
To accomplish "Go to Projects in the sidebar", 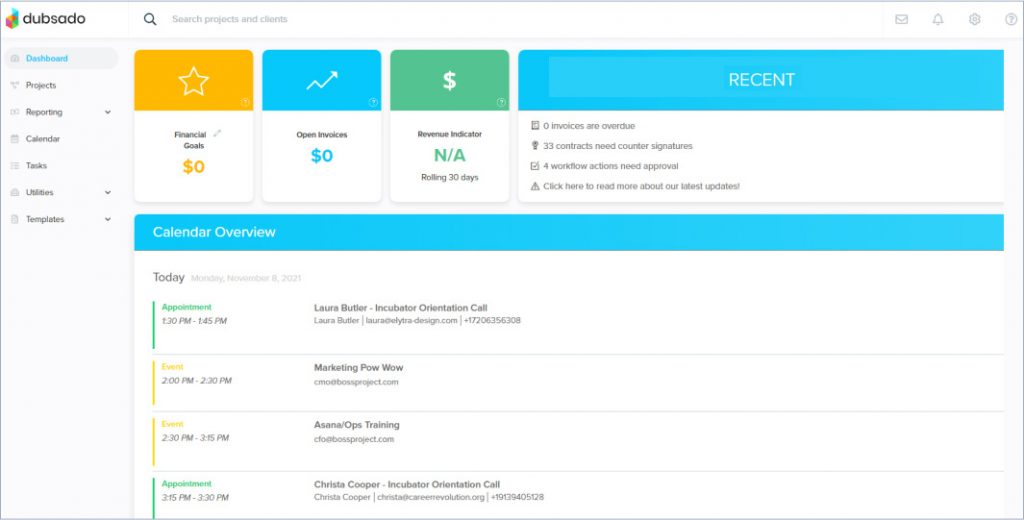I will tap(41, 85).
